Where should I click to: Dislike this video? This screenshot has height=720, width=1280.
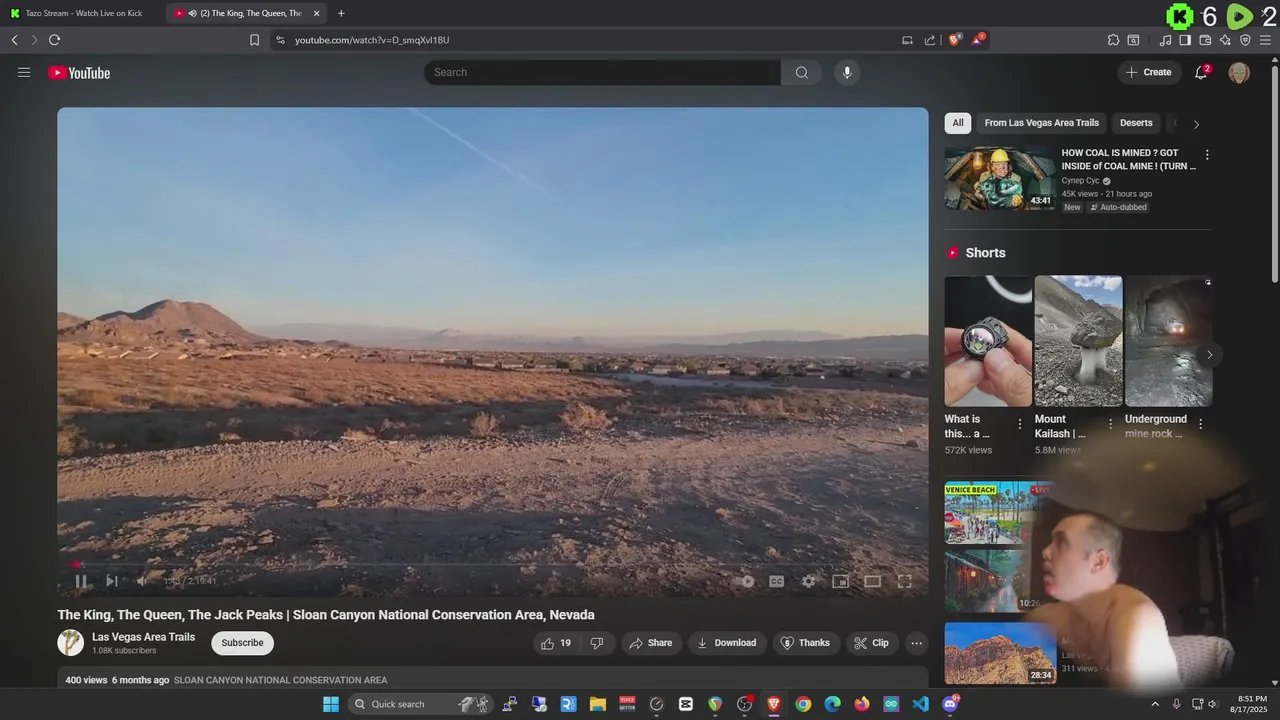pyautogui.click(x=597, y=643)
